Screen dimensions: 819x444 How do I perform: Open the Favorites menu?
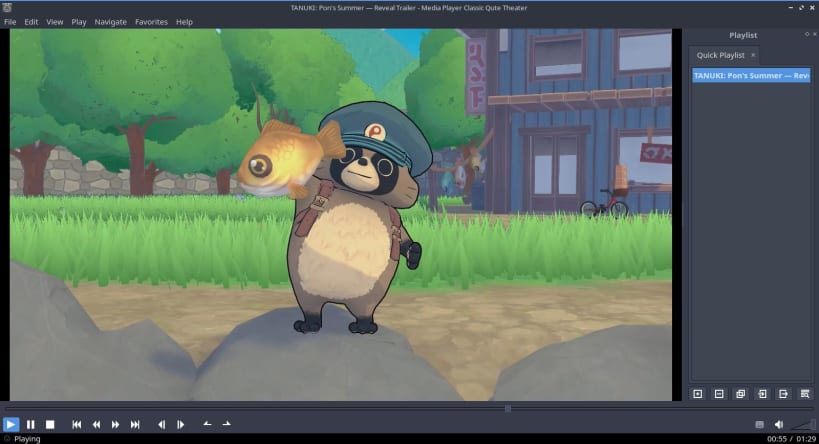tap(151, 22)
